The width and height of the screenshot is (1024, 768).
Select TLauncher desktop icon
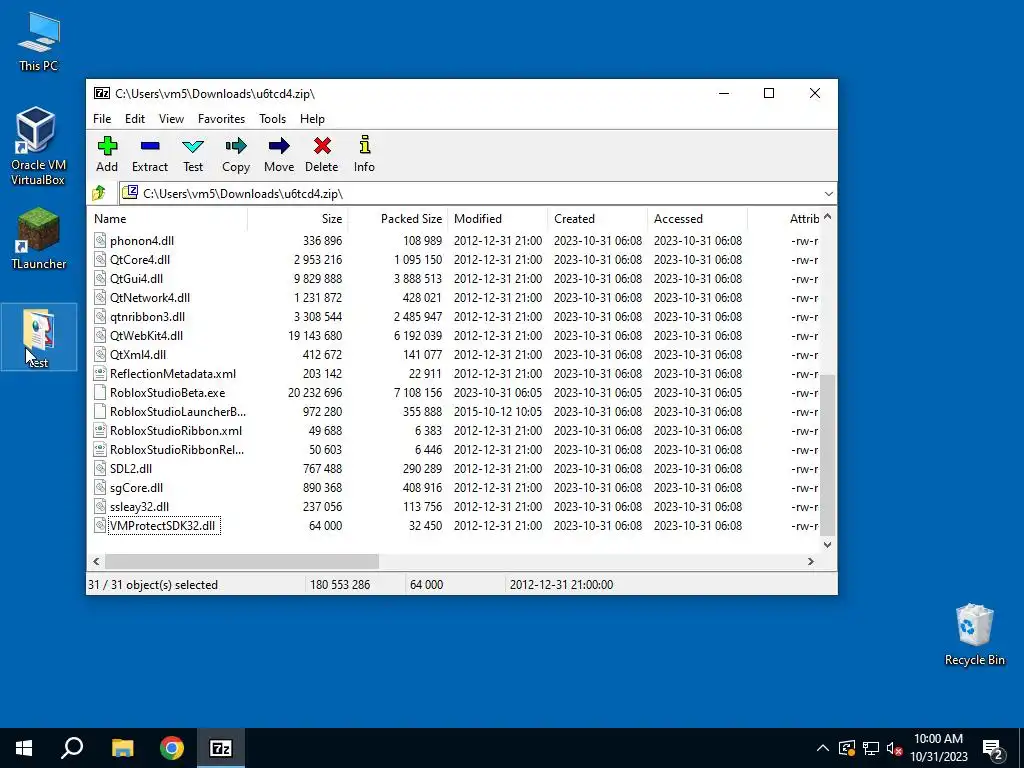[39, 238]
